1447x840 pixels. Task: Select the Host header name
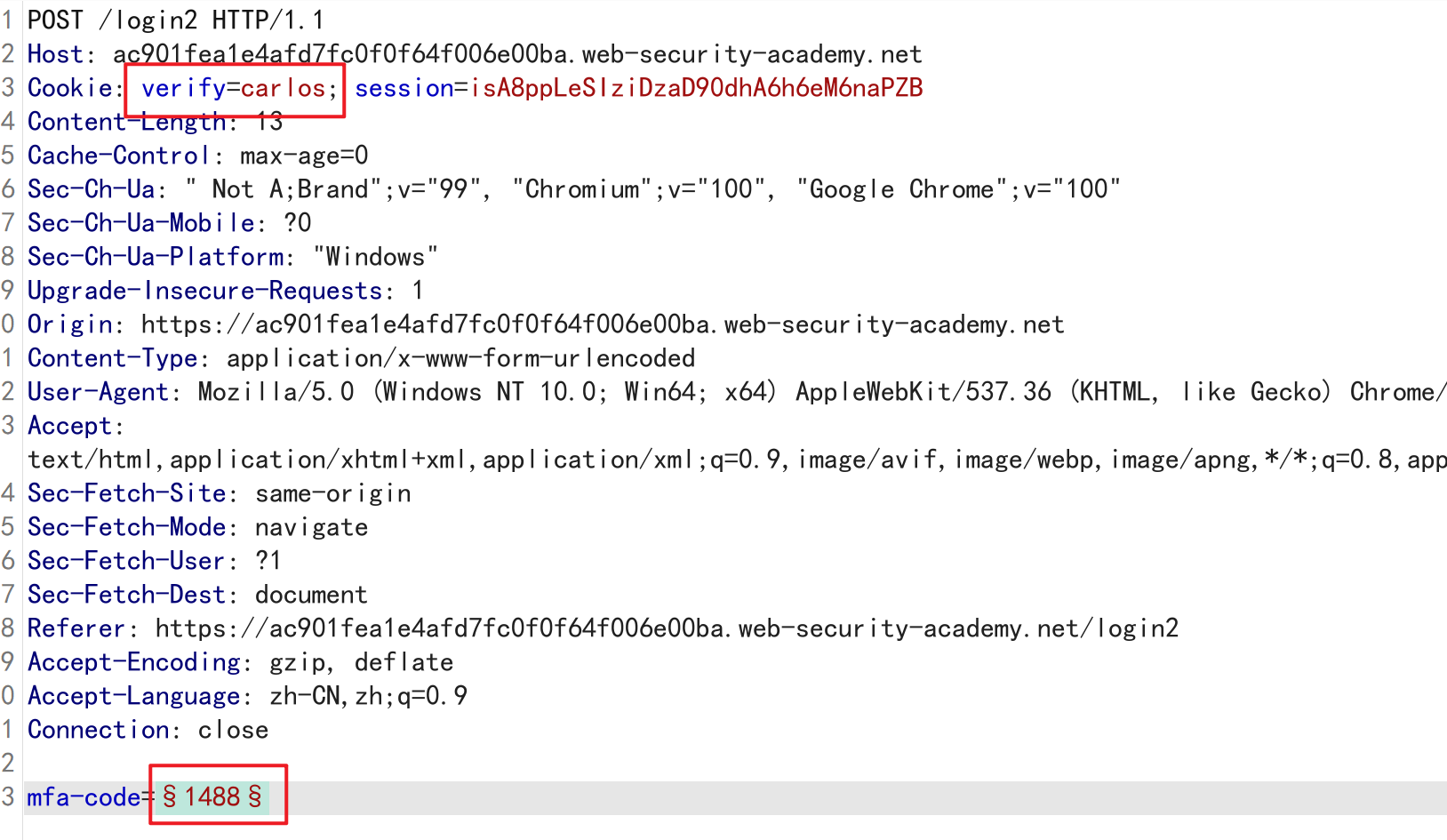[55, 54]
